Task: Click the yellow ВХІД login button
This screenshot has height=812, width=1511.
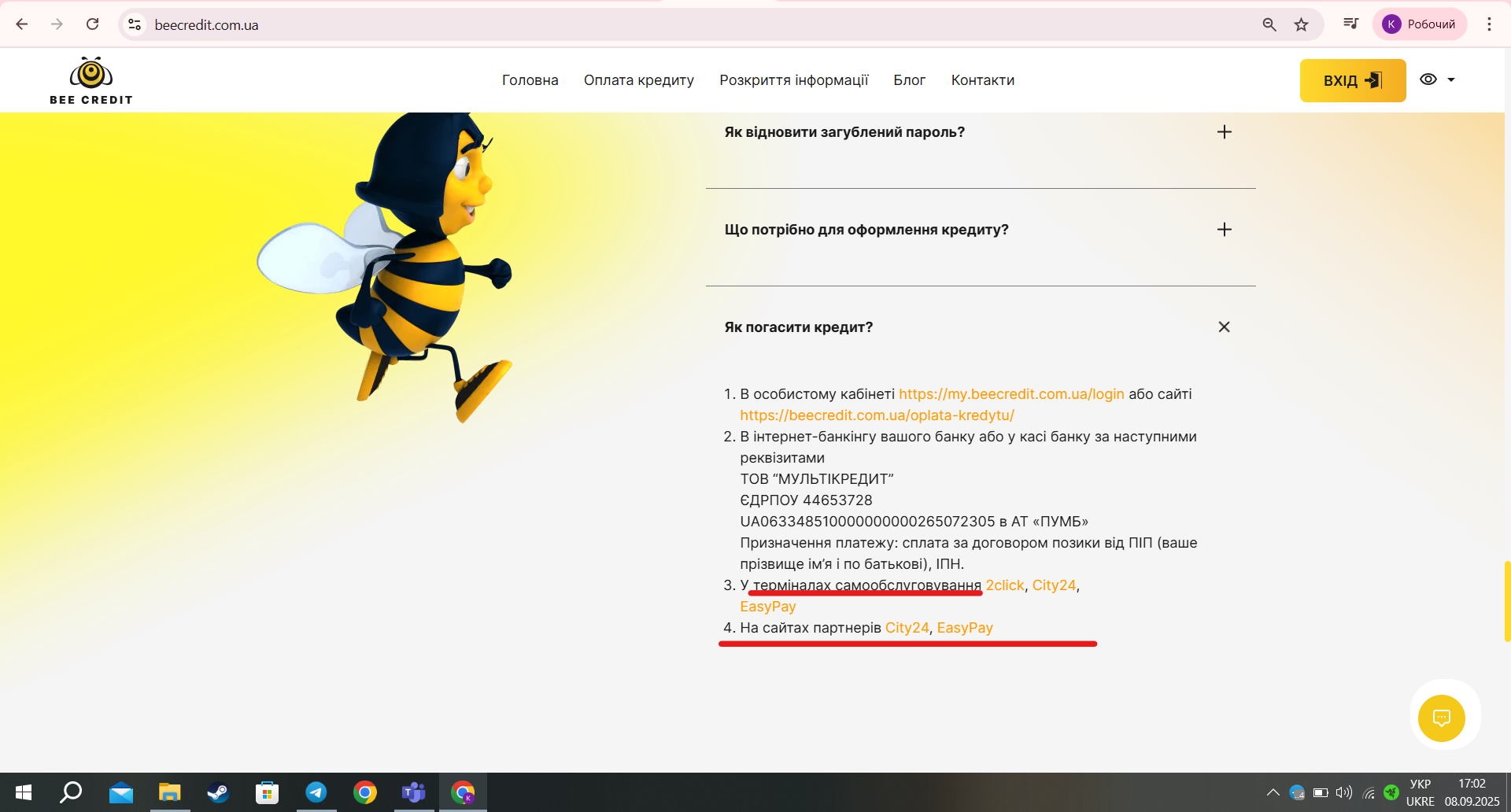Action: point(1353,80)
